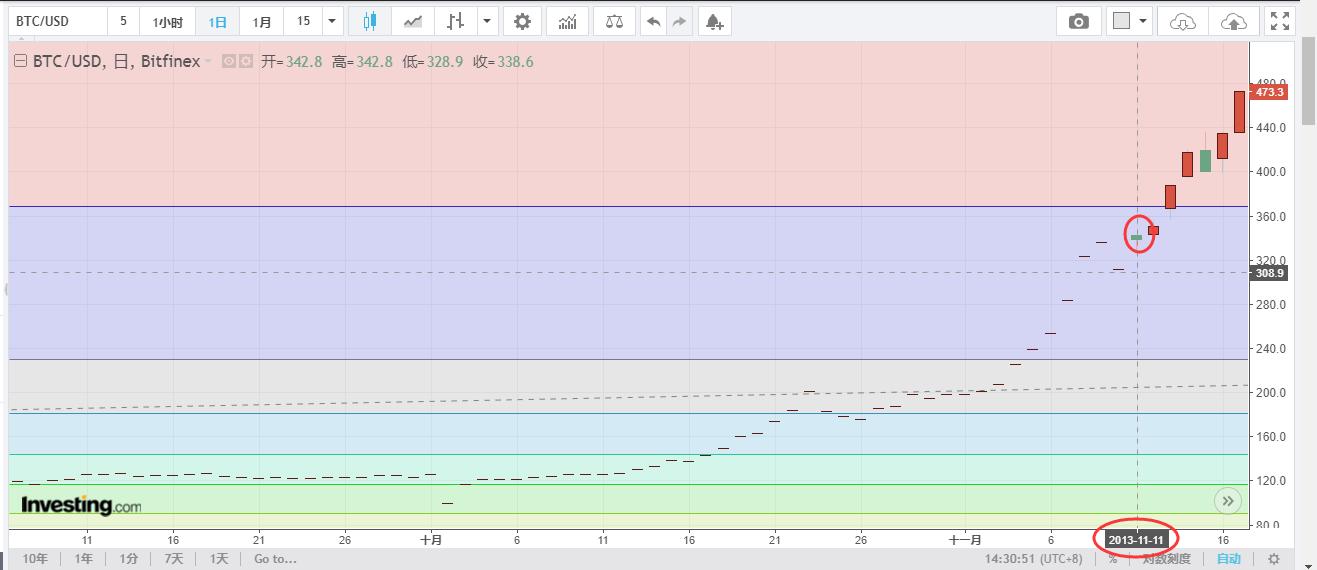Open the bar style dropdown arrow

487,21
